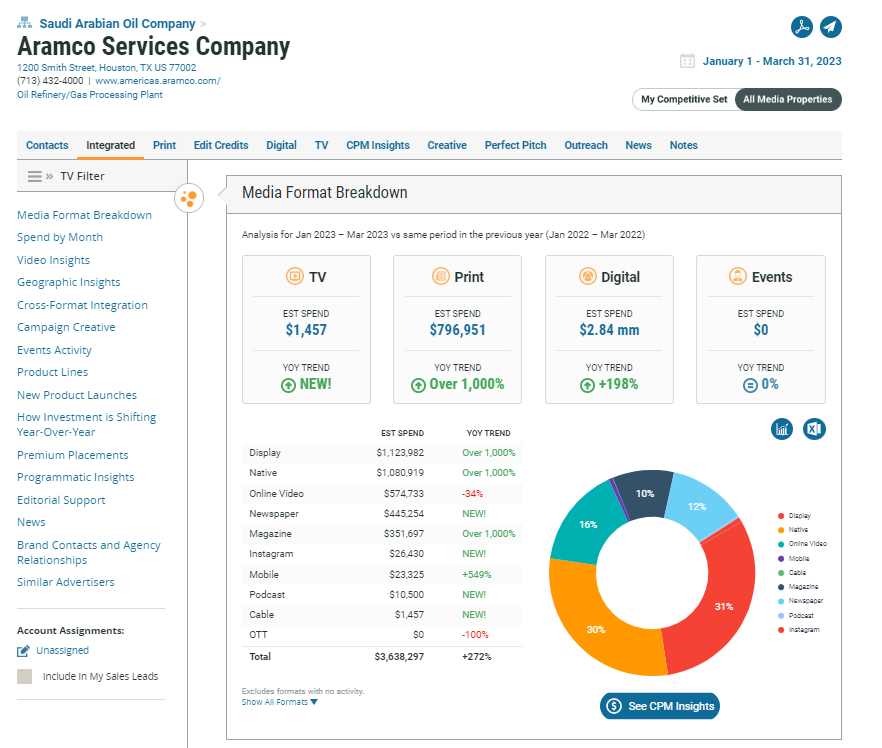Check Include In My Sales Leads box
882x748 pixels.
24,676
